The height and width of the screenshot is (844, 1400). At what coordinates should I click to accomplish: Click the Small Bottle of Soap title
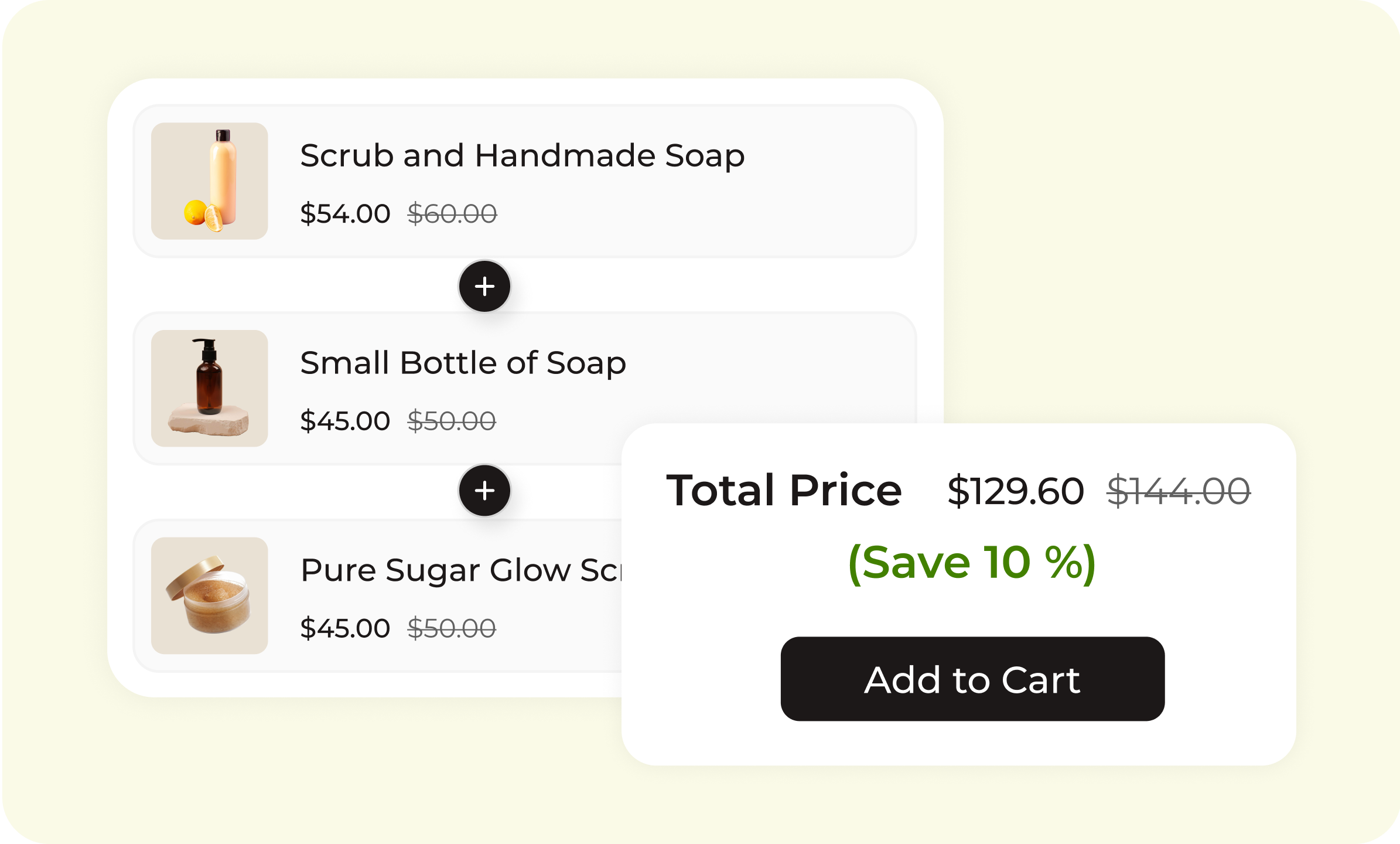463,363
